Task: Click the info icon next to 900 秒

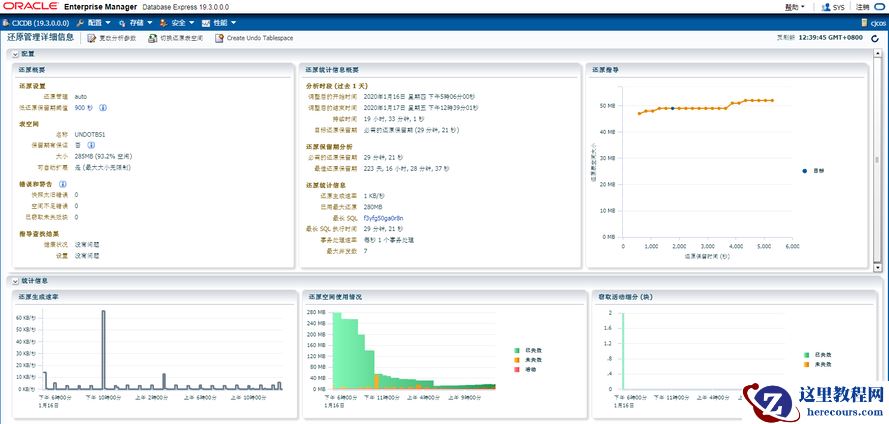Action: tap(103, 107)
